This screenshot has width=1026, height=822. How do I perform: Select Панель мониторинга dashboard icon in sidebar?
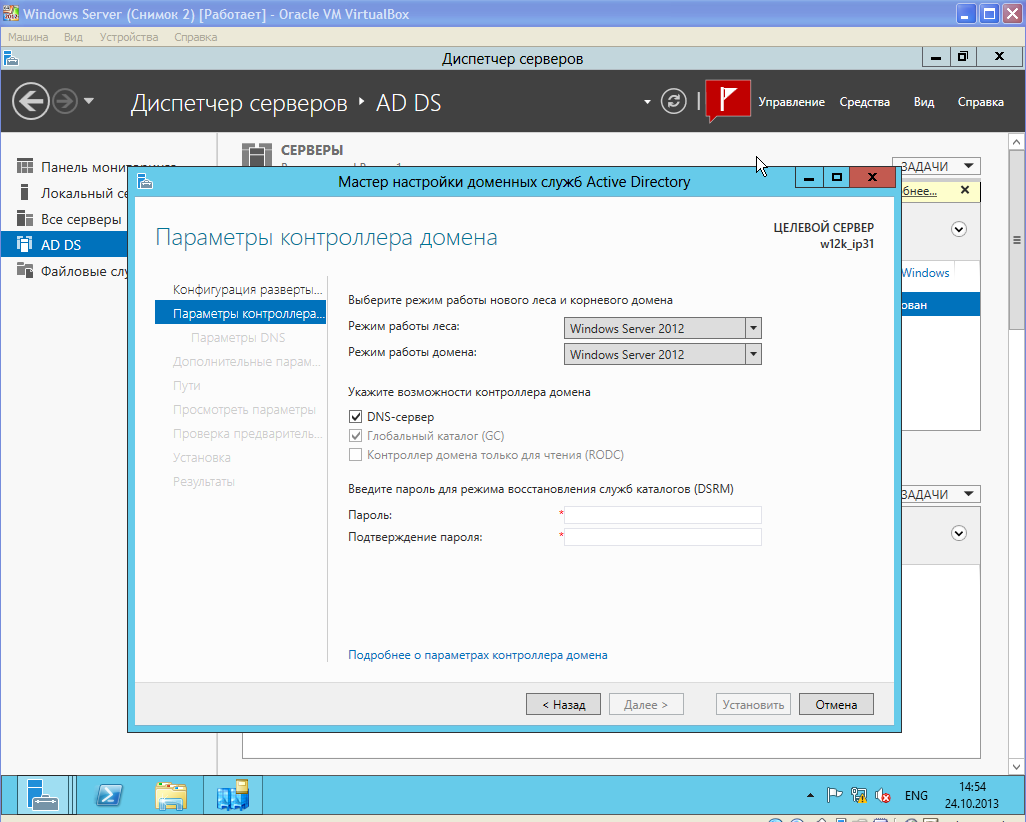[x=25, y=166]
